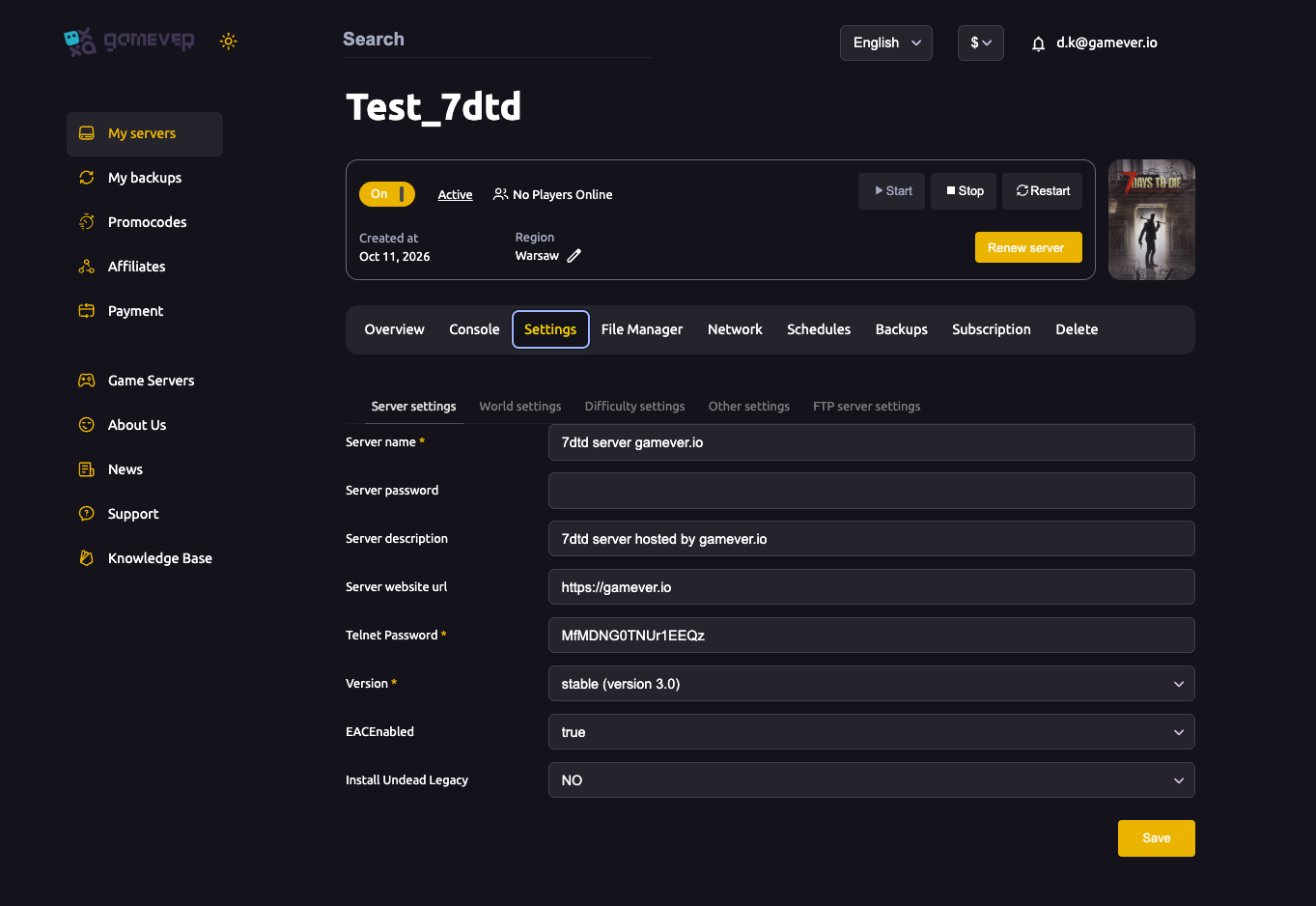Viewport: 1316px width, 906px height.
Task: Click the Knowledge Base icon
Action: tap(87, 558)
